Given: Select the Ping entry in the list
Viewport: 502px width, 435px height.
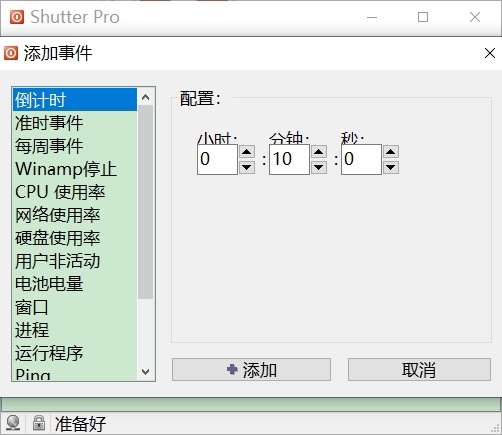Looking at the screenshot, I should tap(75, 373).
